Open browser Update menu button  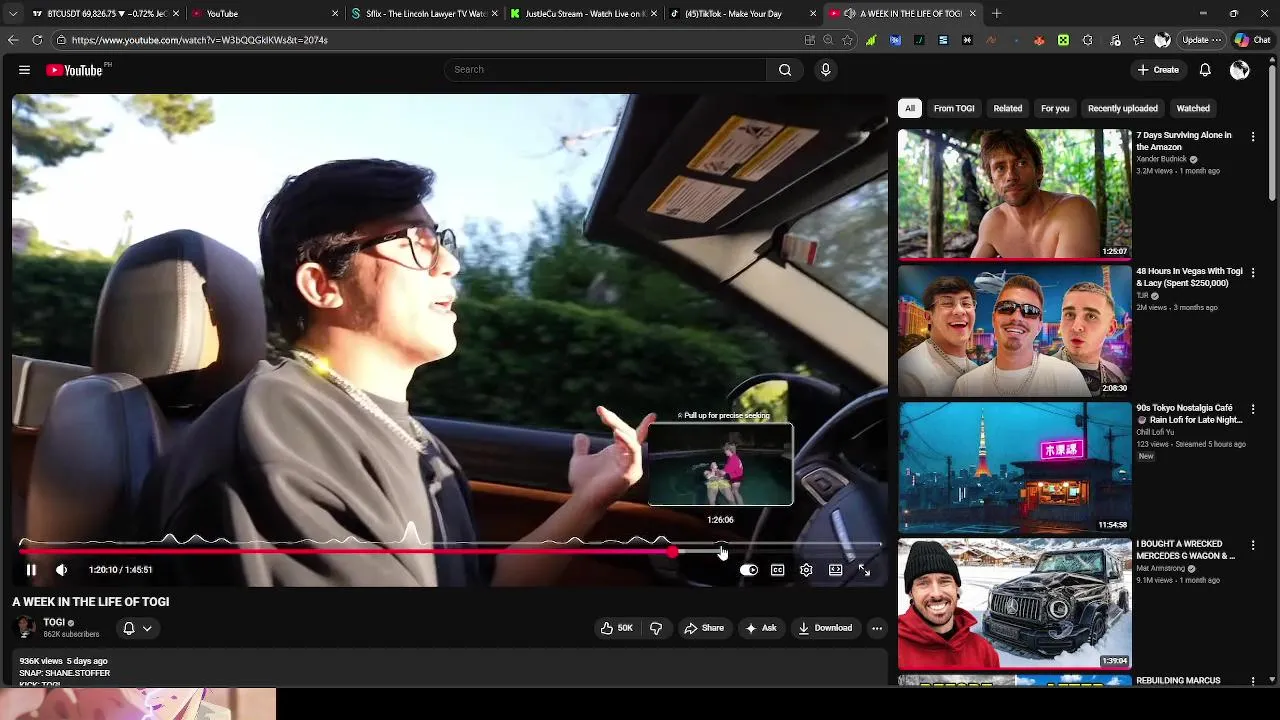[x=1201, y=40]
